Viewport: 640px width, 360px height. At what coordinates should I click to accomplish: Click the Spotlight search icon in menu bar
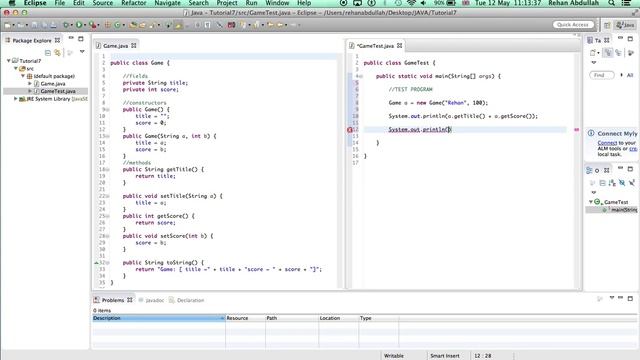(611, 3)
